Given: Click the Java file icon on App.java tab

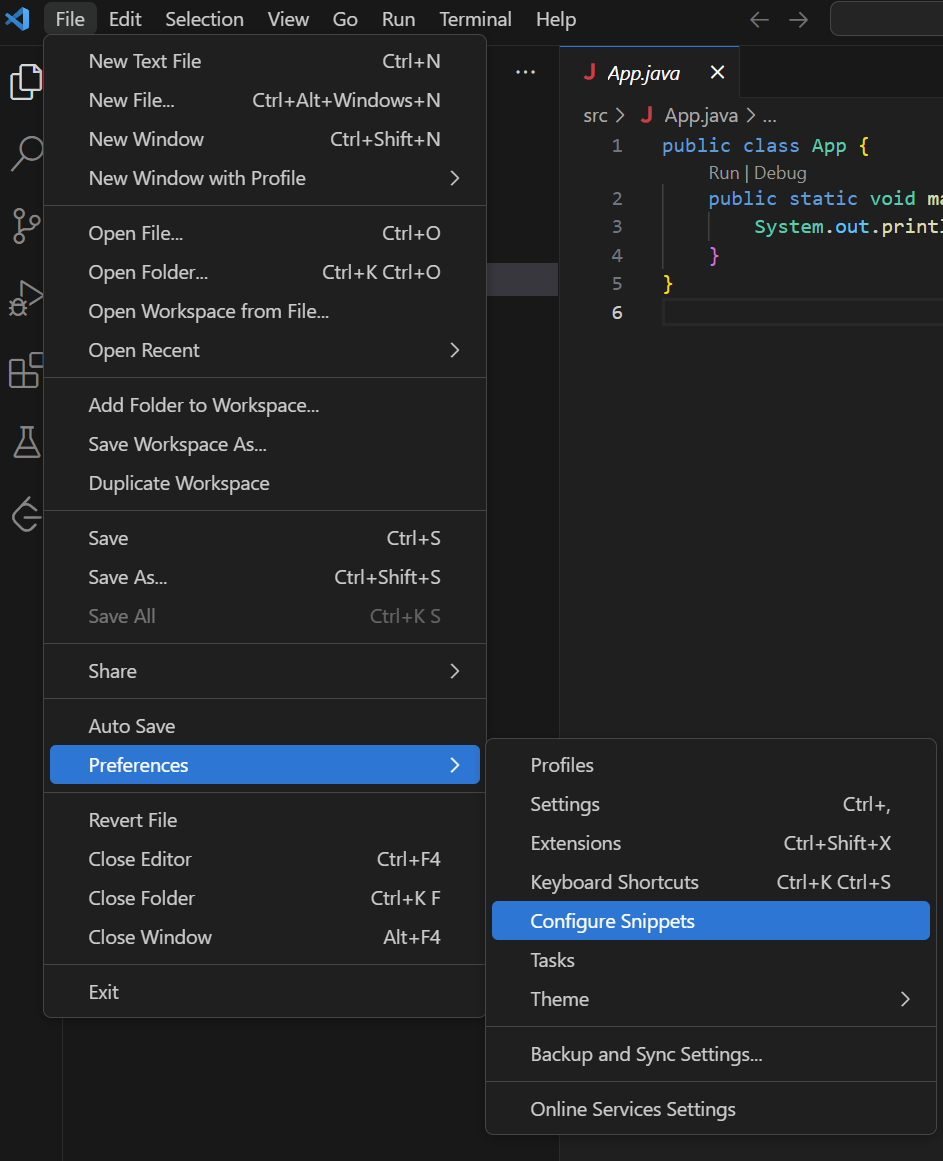Looking at the screenshot, I should tap(590, 72).
